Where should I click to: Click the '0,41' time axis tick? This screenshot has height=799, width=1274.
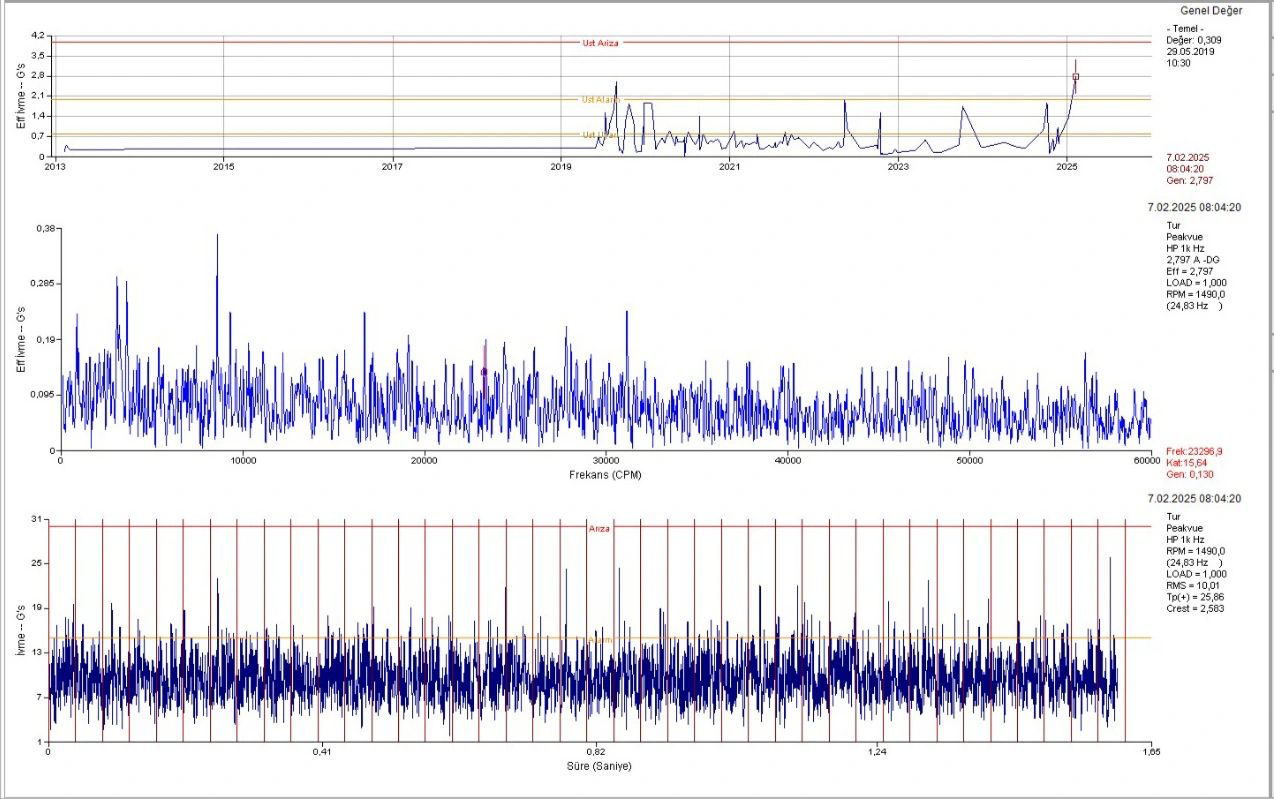pyautogui.click(x=323, y=751)
